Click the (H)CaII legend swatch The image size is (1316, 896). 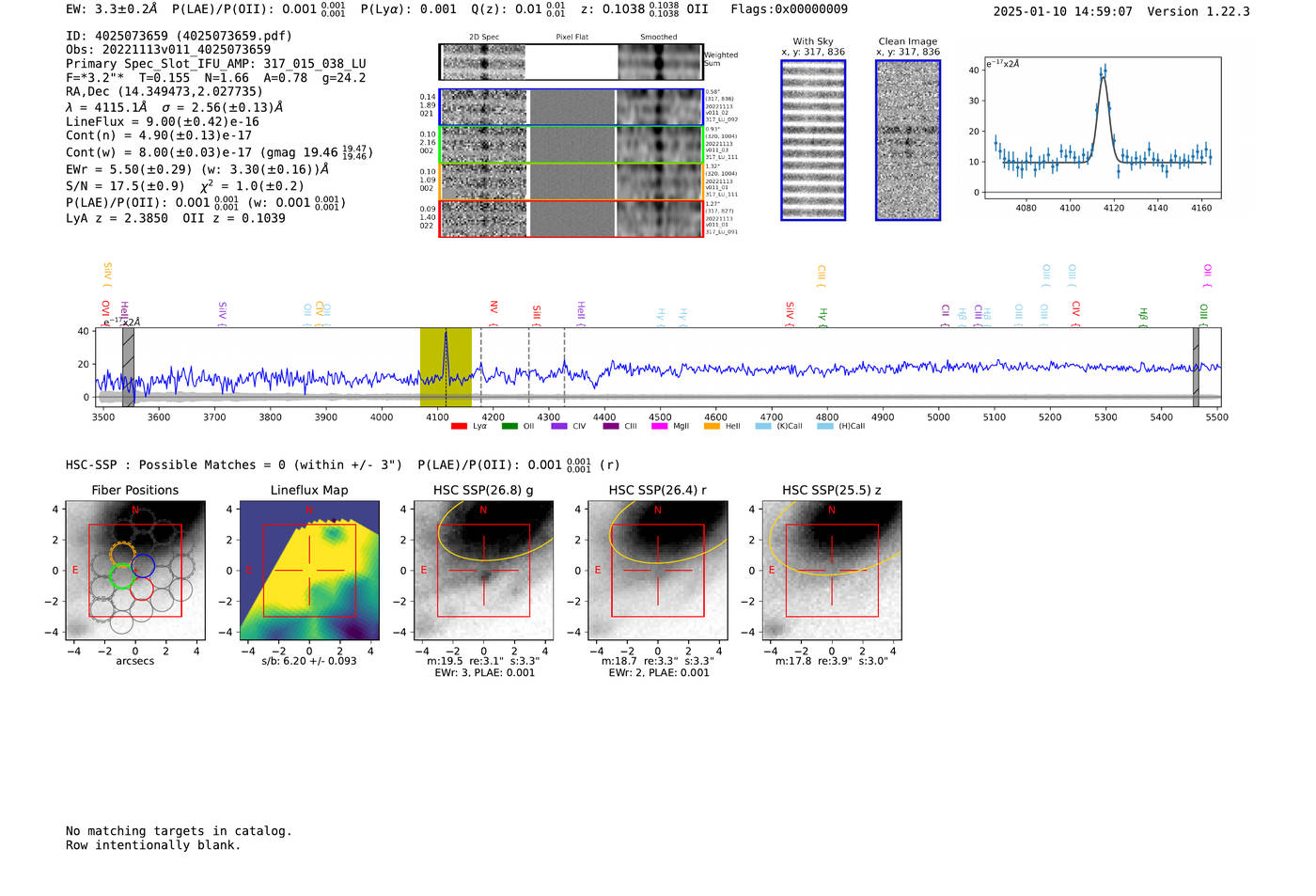pos(825,427)
